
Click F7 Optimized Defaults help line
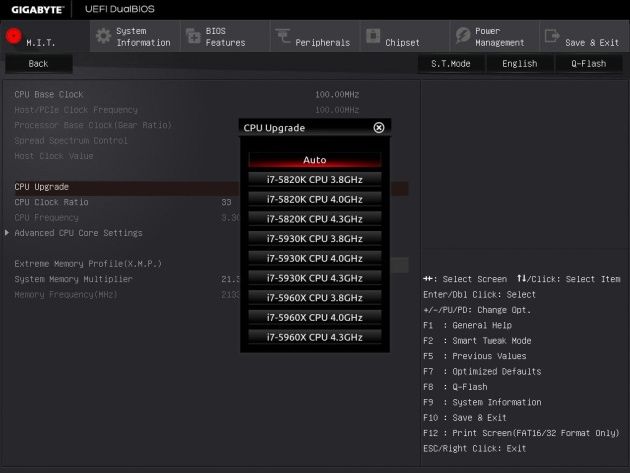click(x=482, y=372)
